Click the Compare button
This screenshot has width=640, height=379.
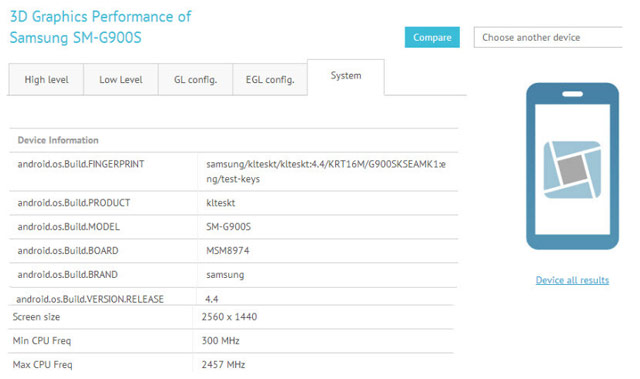(432, 37)
